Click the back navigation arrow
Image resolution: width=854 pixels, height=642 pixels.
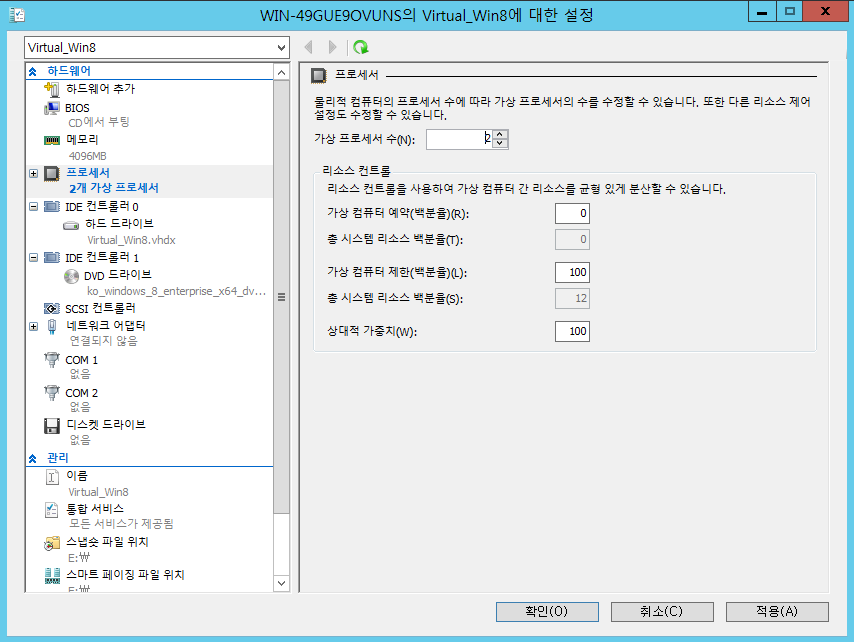point(309,47)
